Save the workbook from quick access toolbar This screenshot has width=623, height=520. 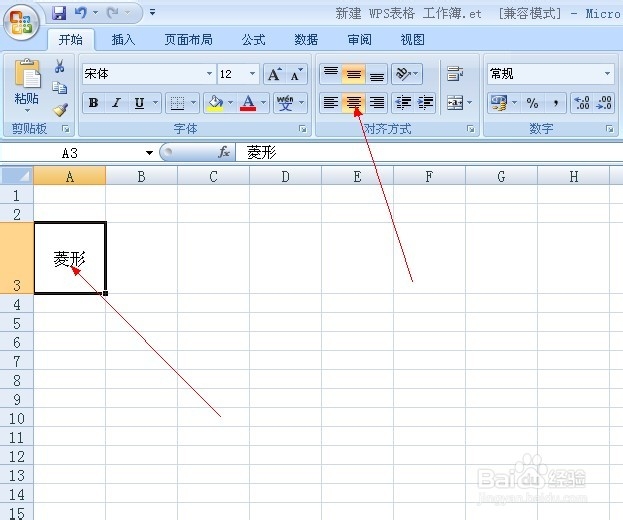pos(59,13)
